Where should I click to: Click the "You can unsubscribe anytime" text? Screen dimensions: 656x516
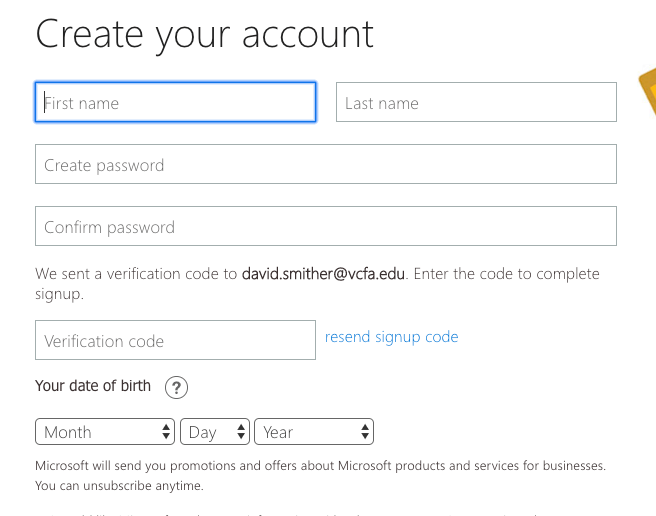point(119,486)
